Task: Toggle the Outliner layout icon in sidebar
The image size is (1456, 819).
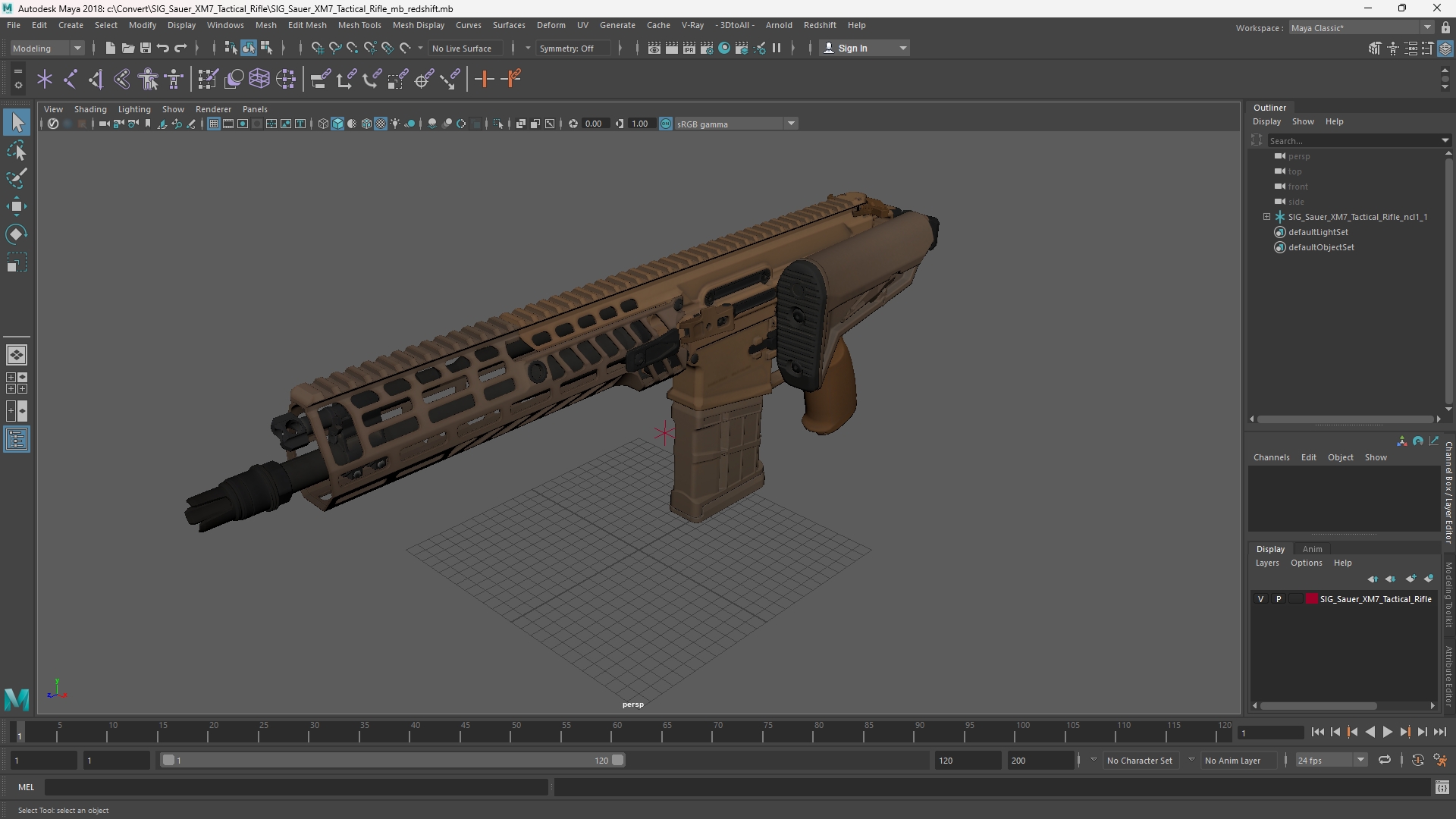Action: point(17,440)
